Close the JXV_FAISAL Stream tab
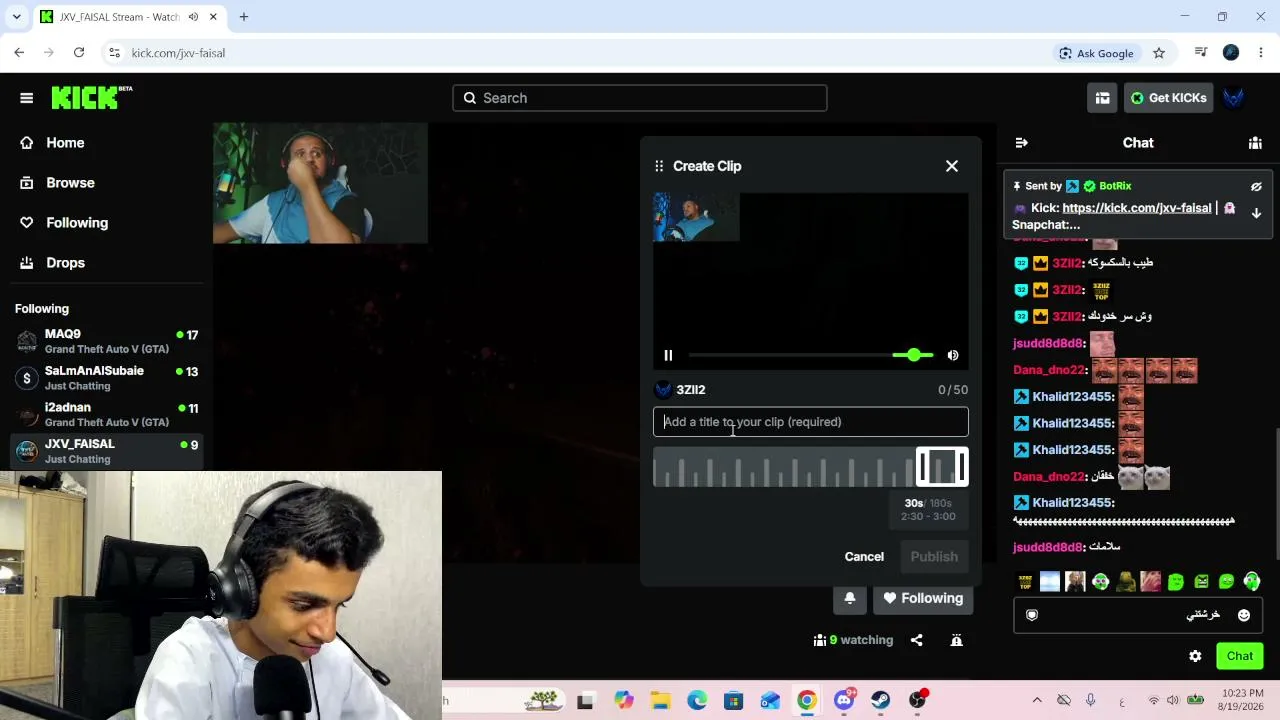1280x720 pixels. 215,17
